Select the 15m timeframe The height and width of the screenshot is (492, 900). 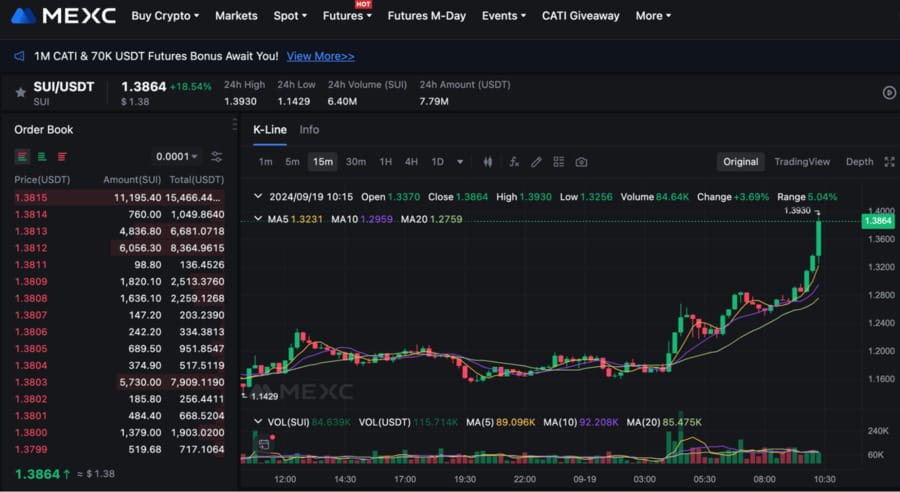click(323, 162)
